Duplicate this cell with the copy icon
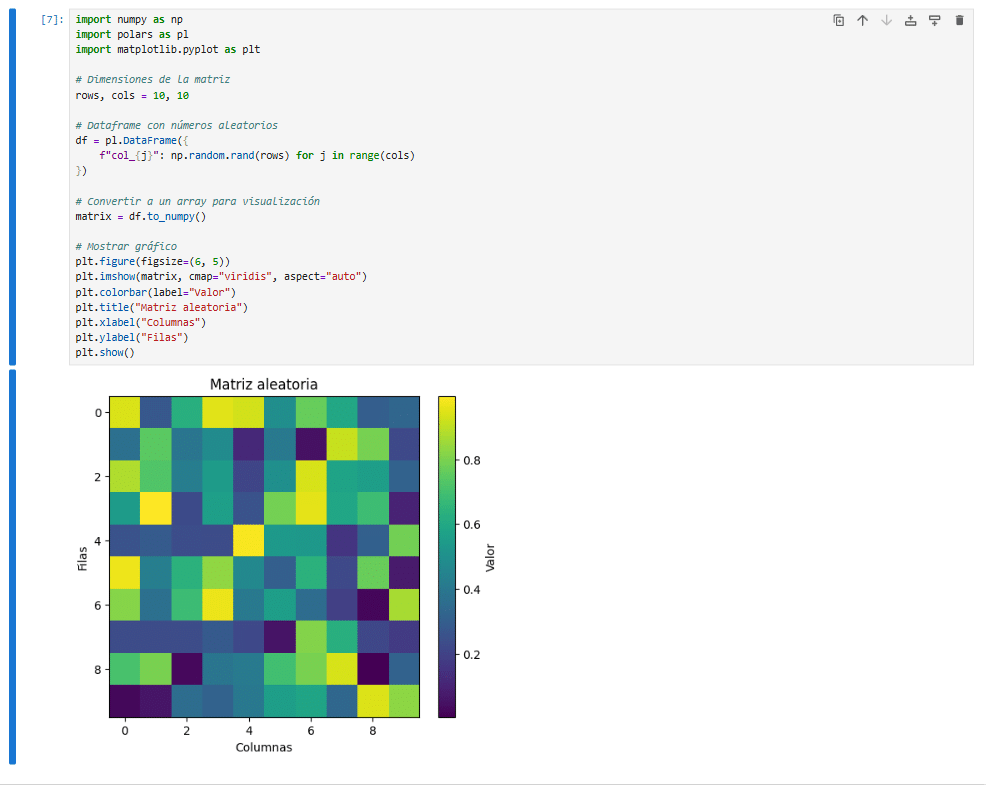 coord(838,20)
